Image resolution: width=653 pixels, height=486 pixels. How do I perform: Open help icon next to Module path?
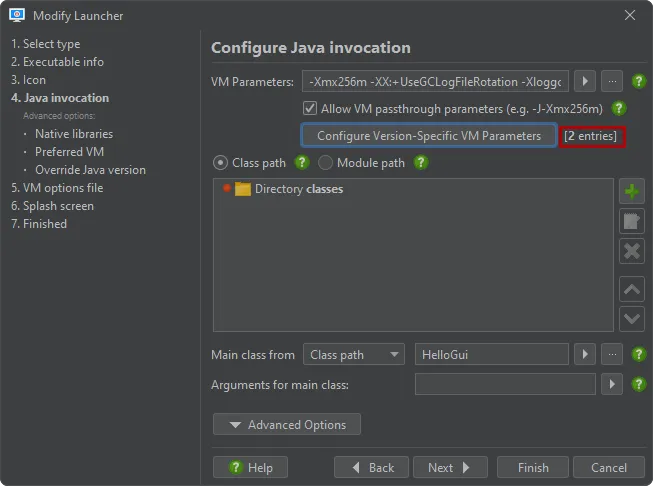pyautogui.click(x=421, y=162)
